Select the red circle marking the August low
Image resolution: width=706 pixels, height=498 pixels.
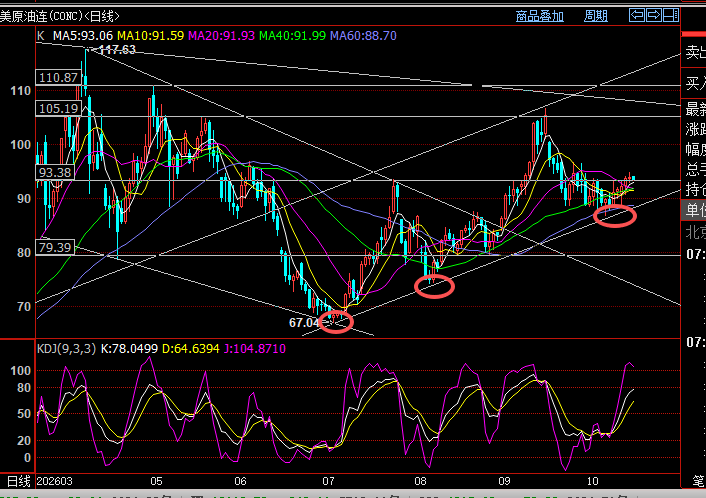pyautogui.click(x=434, y=286)
